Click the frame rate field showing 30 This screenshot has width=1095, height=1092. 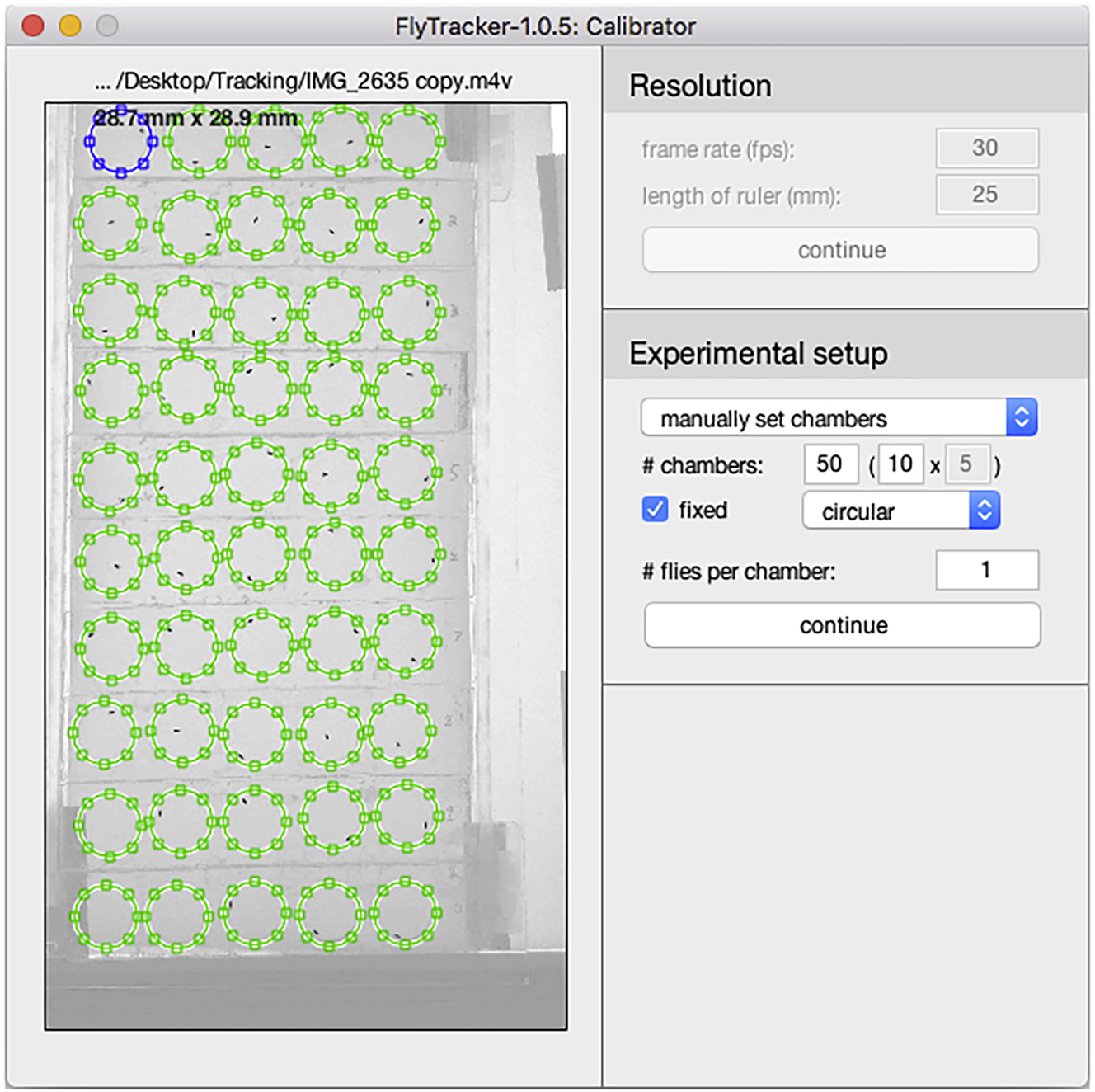[986, 148]
